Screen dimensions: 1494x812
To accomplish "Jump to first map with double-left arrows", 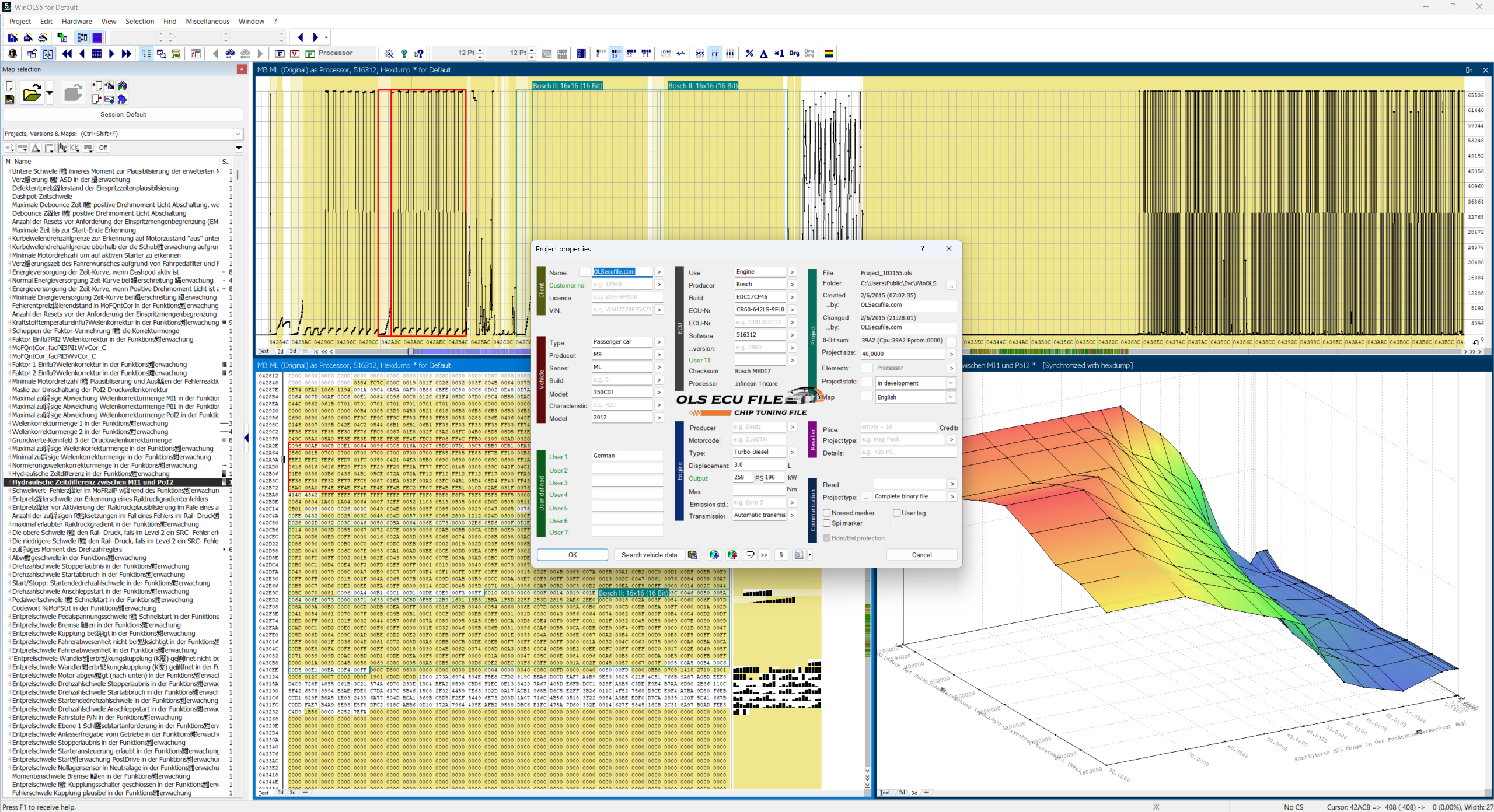I will 67,54.
